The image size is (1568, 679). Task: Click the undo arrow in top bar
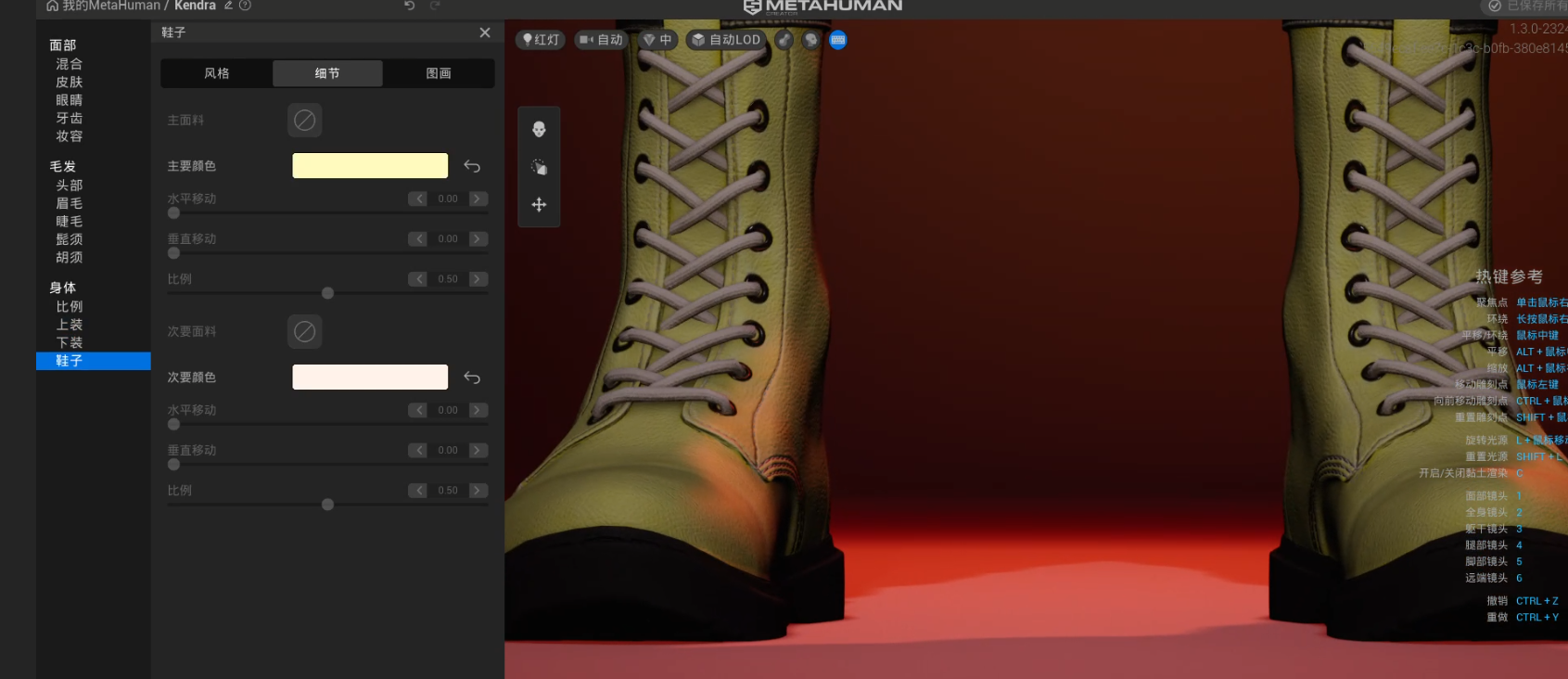(410, 6)
